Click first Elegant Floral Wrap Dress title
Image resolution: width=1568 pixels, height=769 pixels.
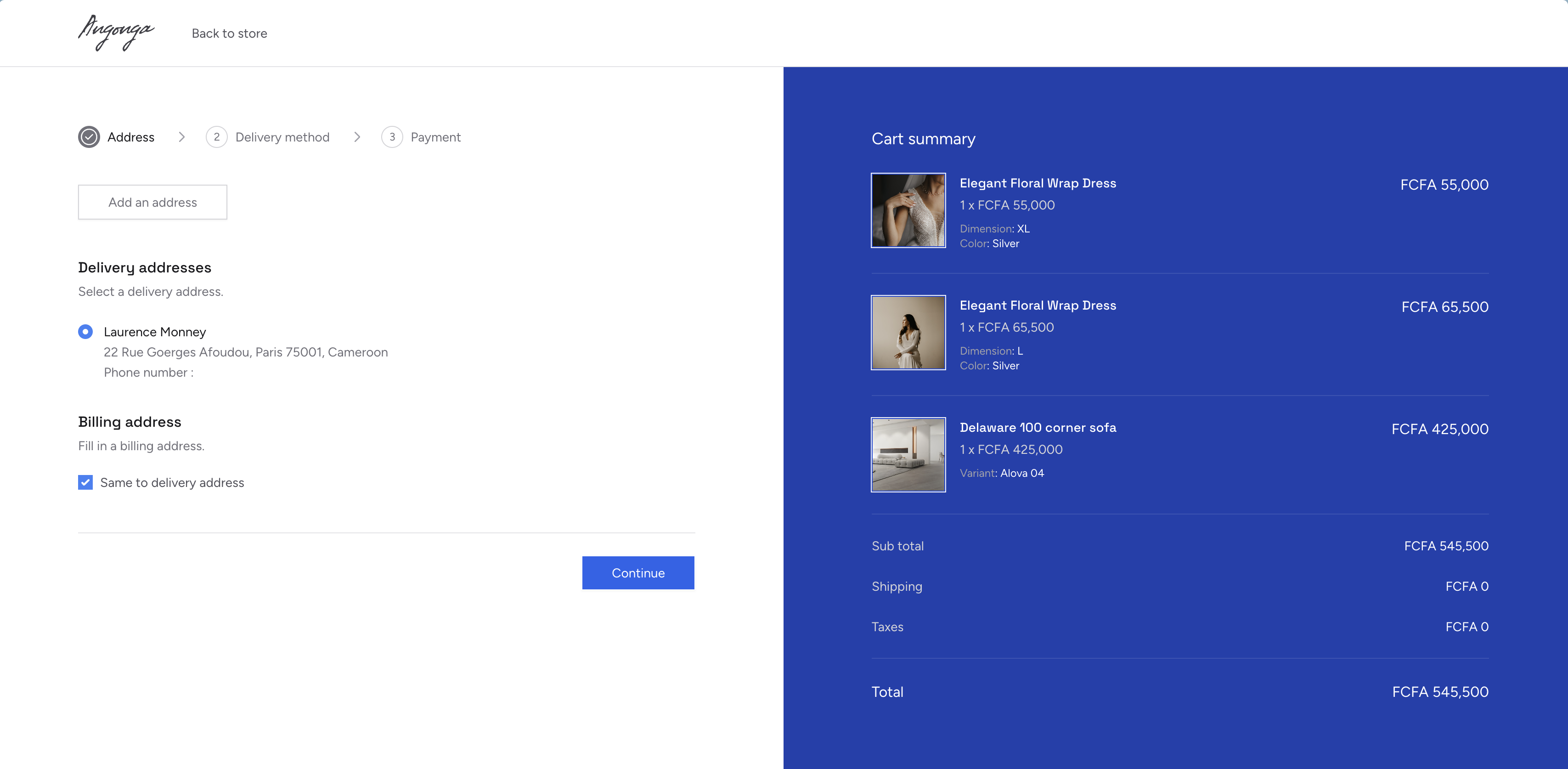coord(1038,183)
